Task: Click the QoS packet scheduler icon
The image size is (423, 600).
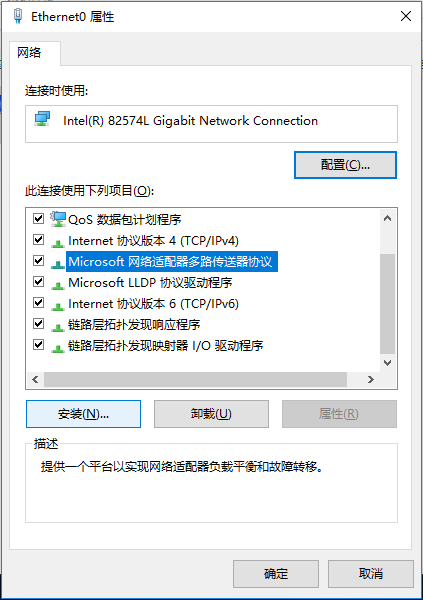Action: (58, 219)
